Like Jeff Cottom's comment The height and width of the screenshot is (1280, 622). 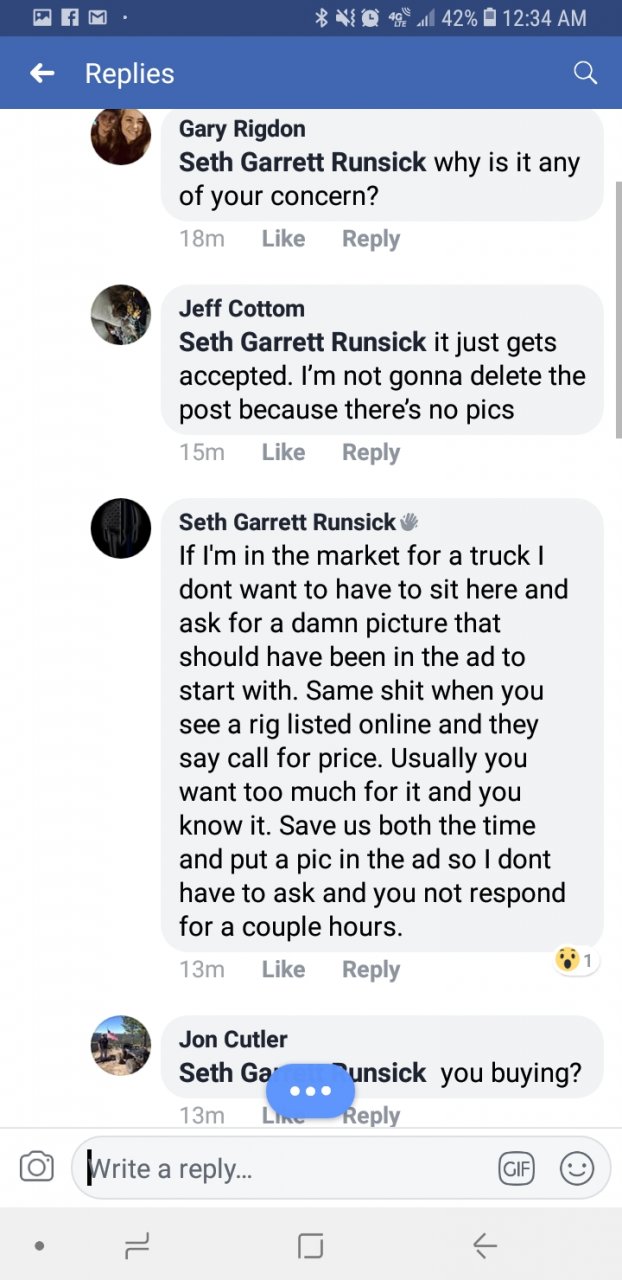click(x=283, y=452)
